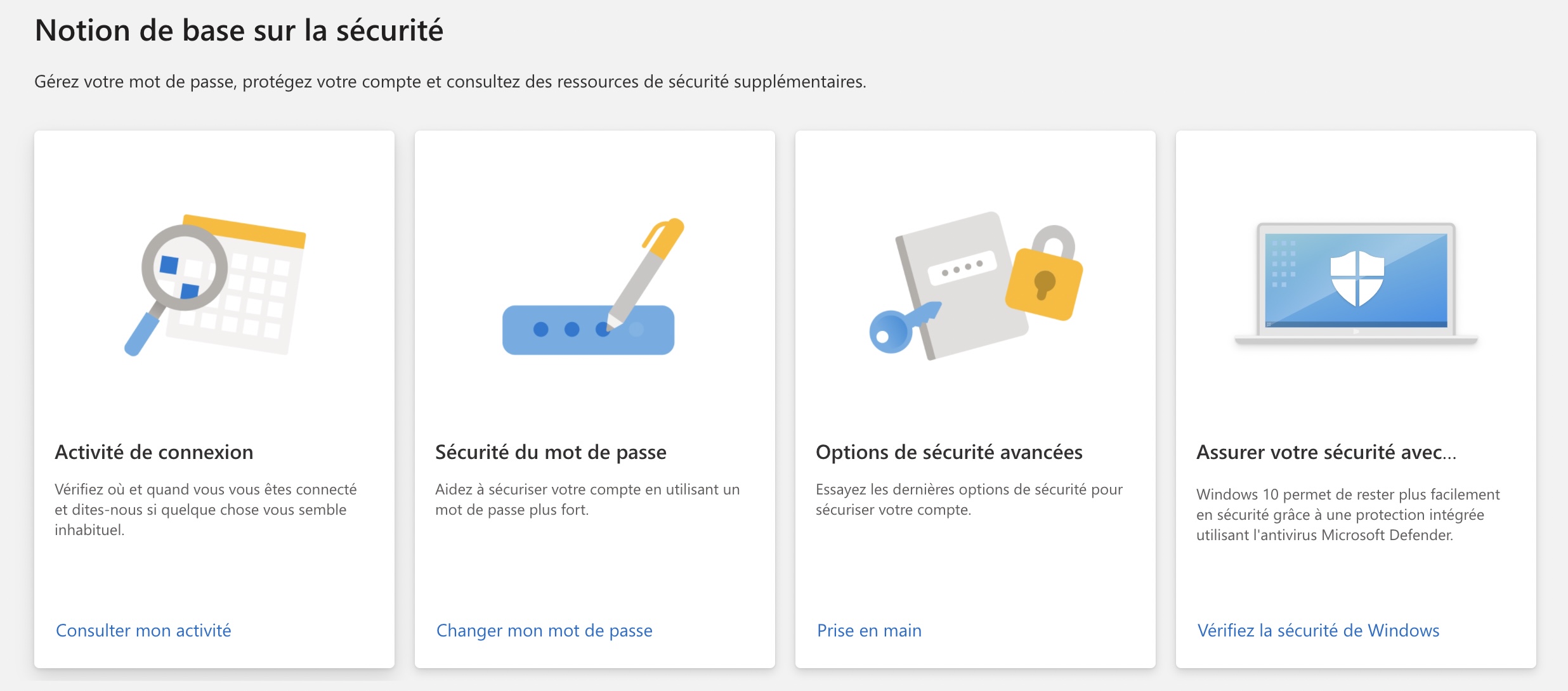Follow the "Prise en main" link
Viewport: 1568px width, 691px height.
click(x=869, y=631)
